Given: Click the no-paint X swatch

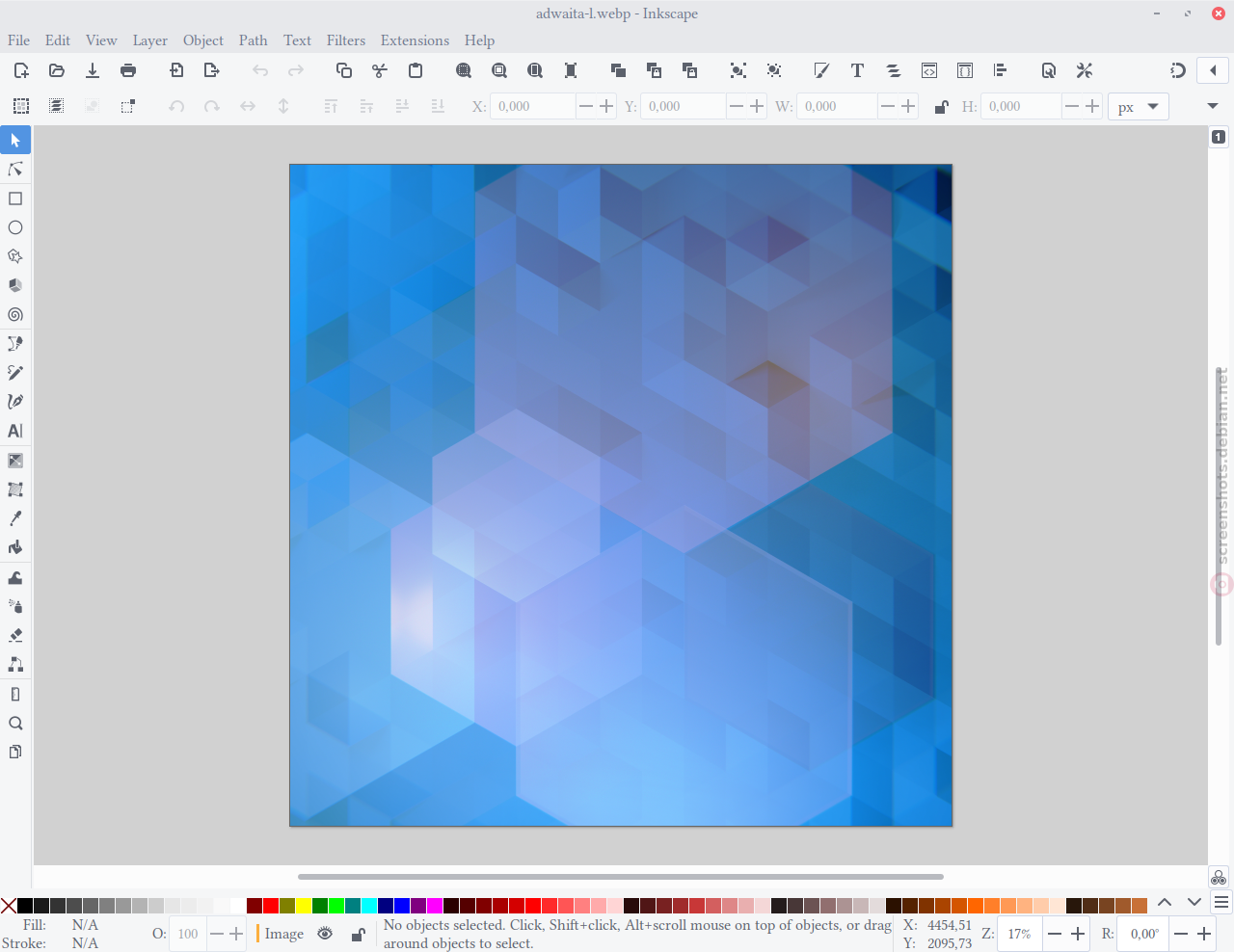Looking at the screenshot, I should [x=9, y=906].
